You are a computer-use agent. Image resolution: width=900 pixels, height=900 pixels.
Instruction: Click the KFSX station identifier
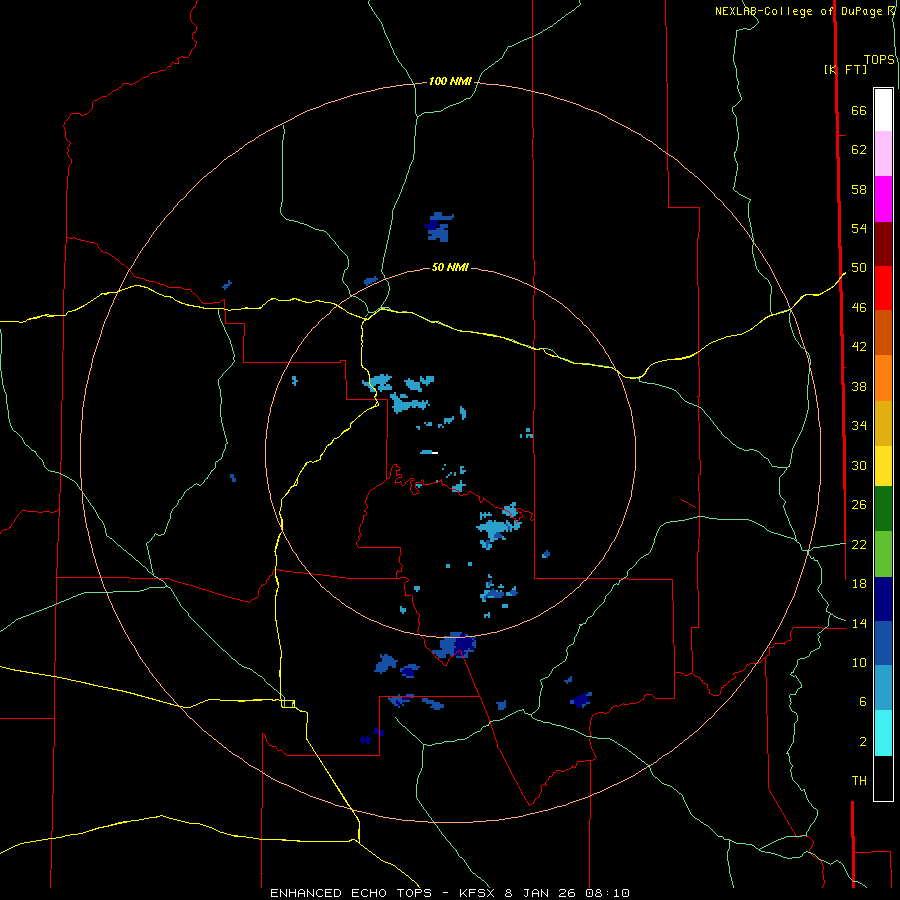click(x=476, y=893)
